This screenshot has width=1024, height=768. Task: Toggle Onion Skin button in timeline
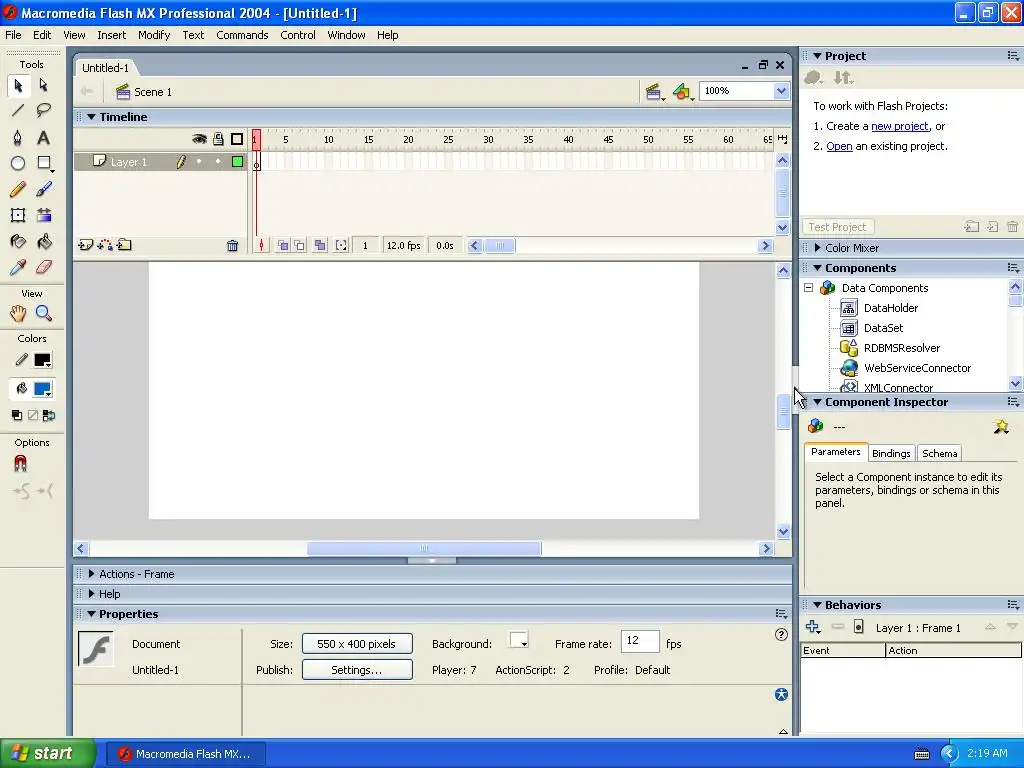tap(283, 246)
